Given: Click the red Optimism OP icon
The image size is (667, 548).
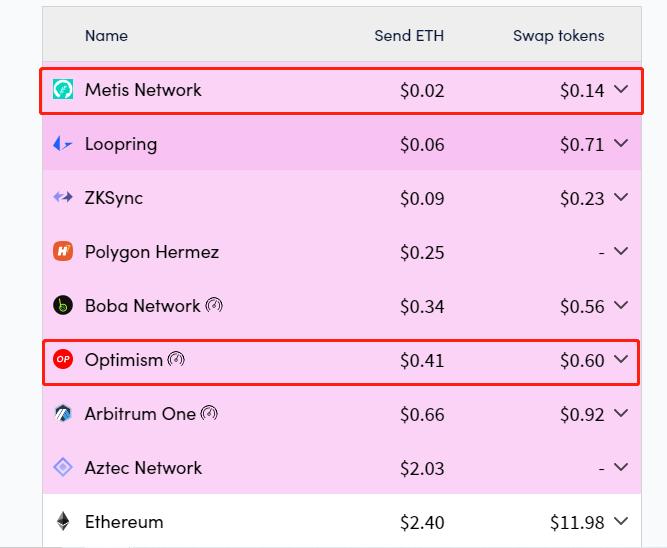Looking at the screenshot, I should click(63, 360).
